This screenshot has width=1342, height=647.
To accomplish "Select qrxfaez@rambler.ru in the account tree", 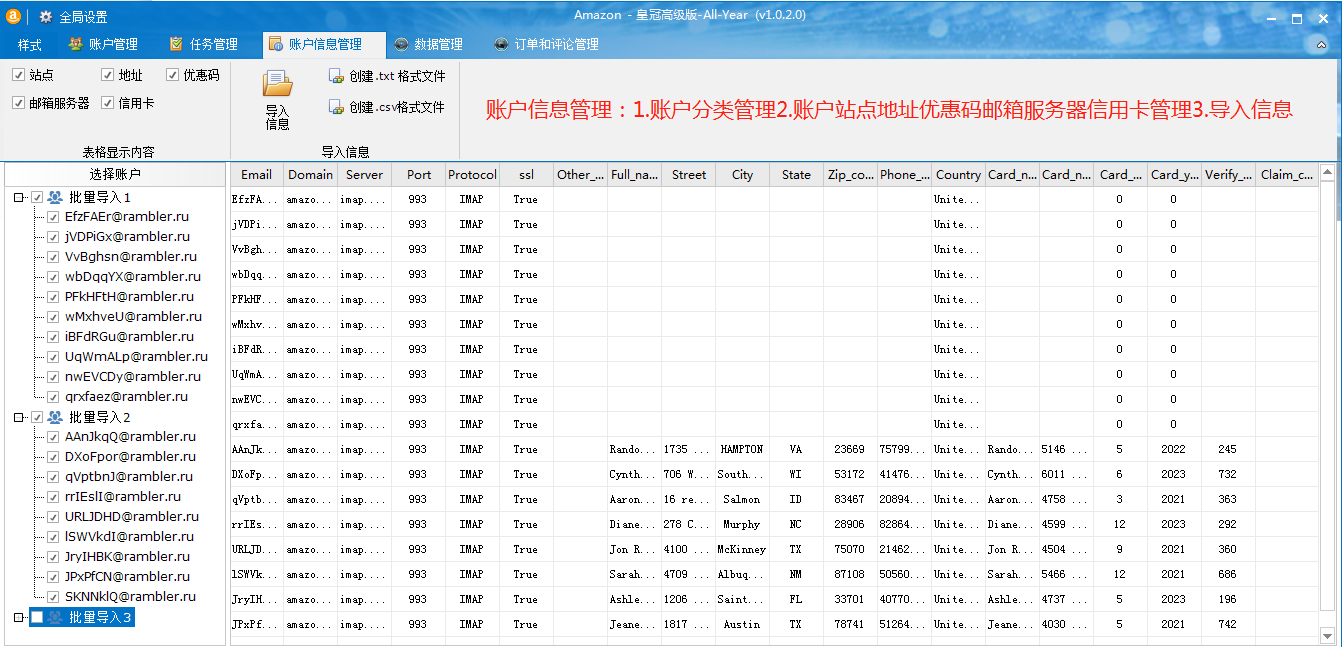I will pos(126,397).
